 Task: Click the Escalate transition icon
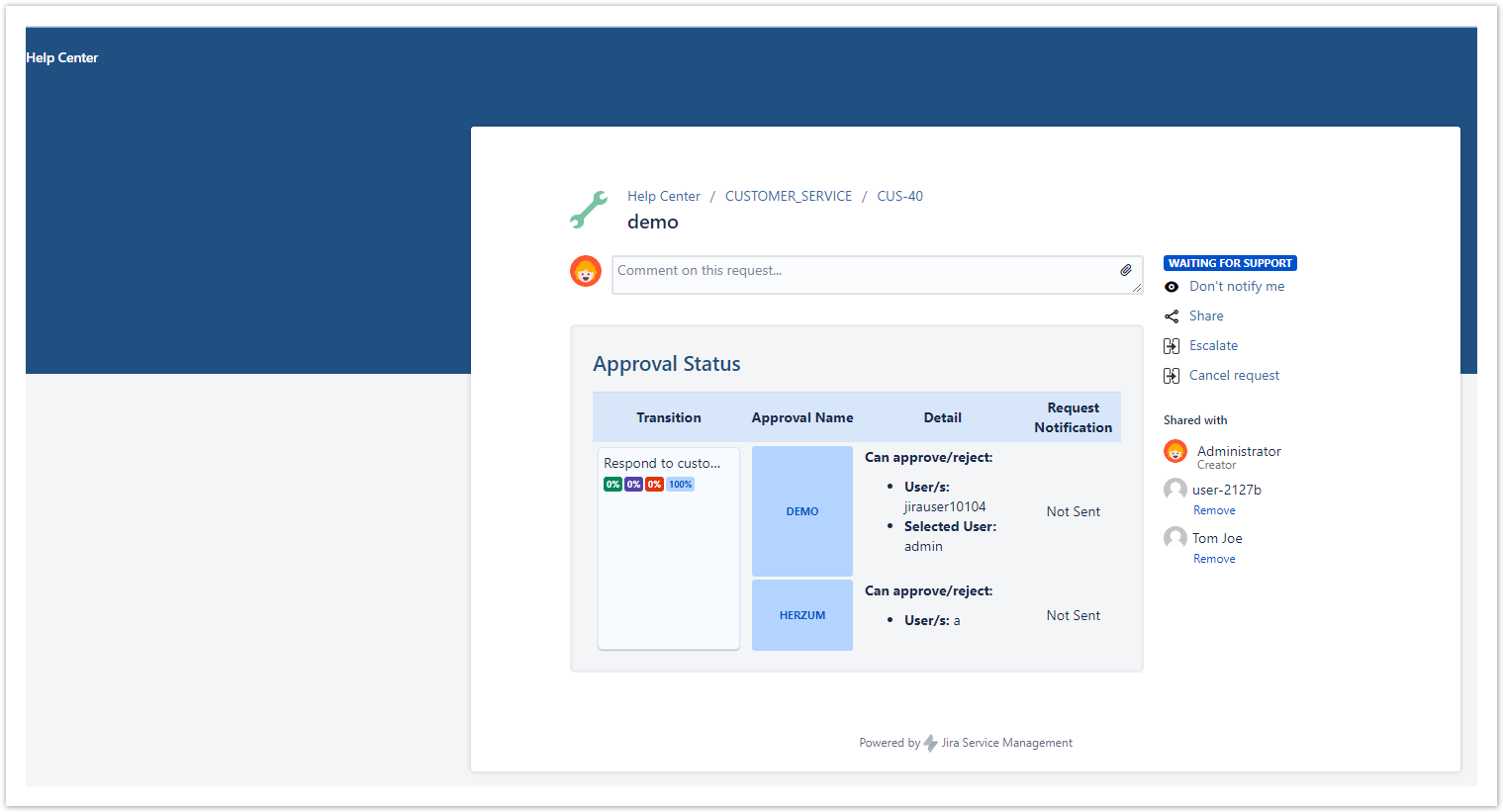click(1172, 346)
